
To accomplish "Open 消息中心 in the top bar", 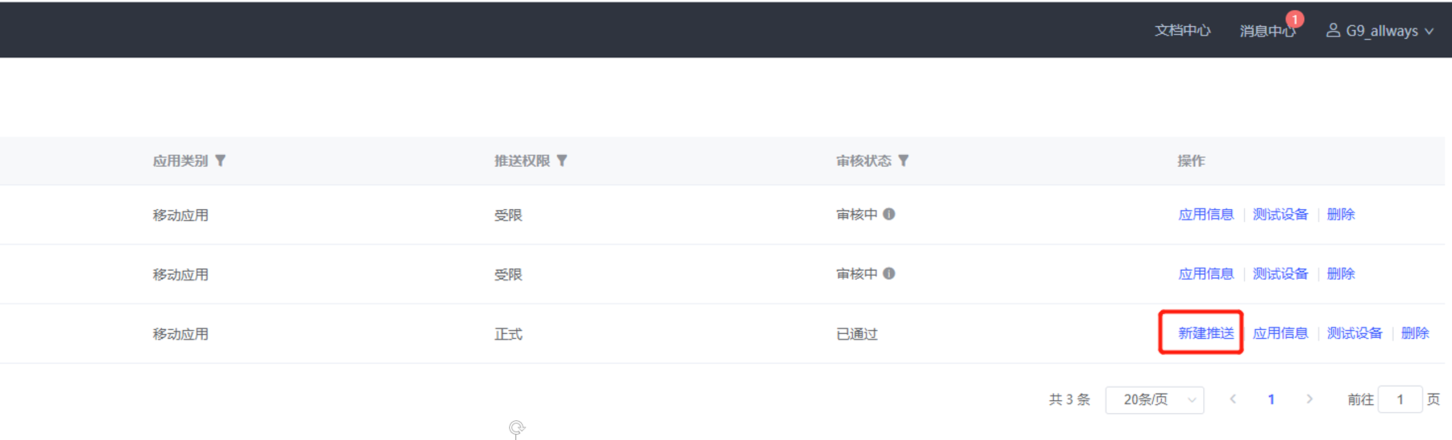I will [x=1266, y=31].
